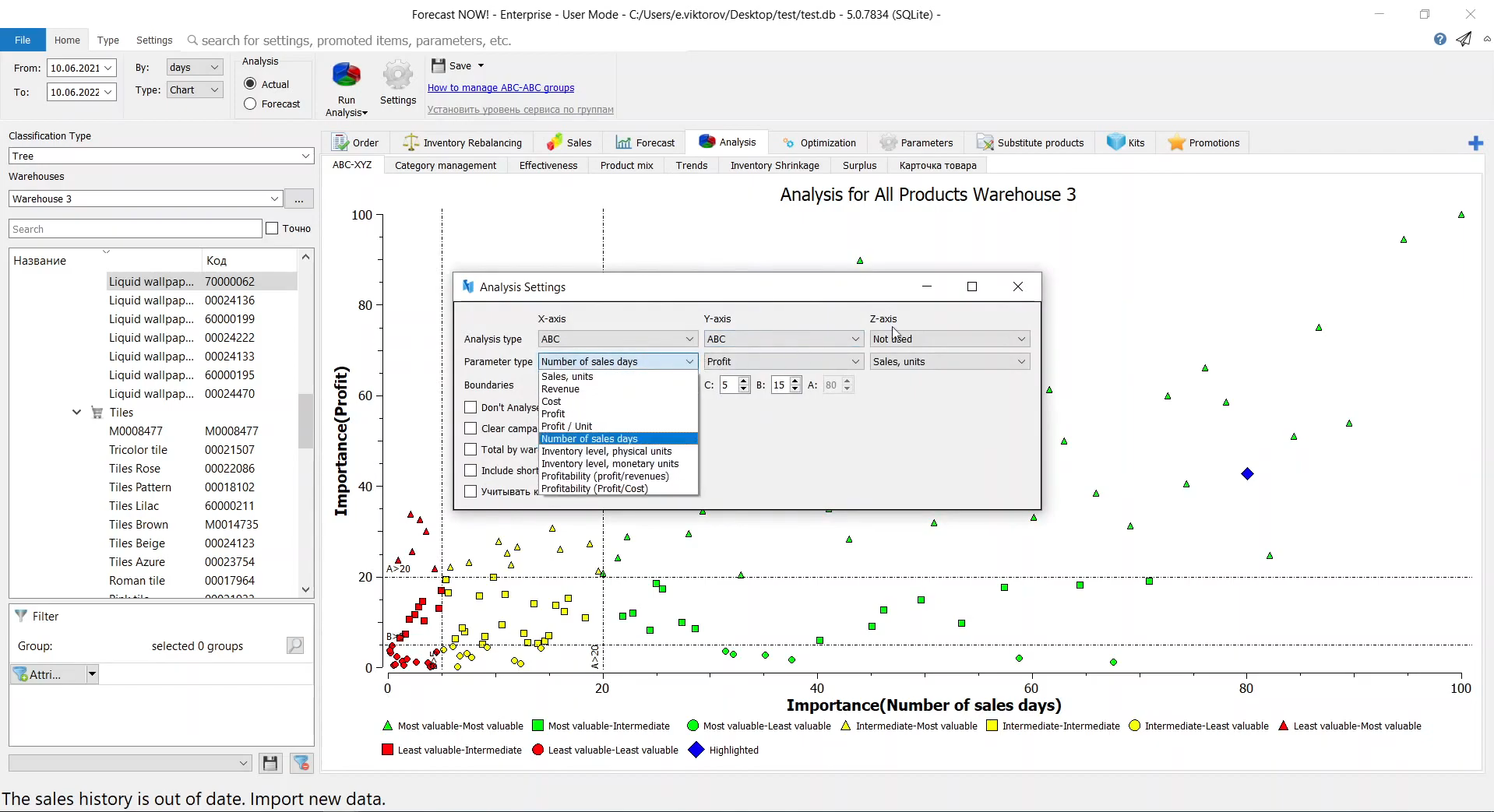The width and height of the screenshot is (1494, 812).
Task: Open the Y-axis Analysis type ABC dropdown
Action: coord(784,339)
